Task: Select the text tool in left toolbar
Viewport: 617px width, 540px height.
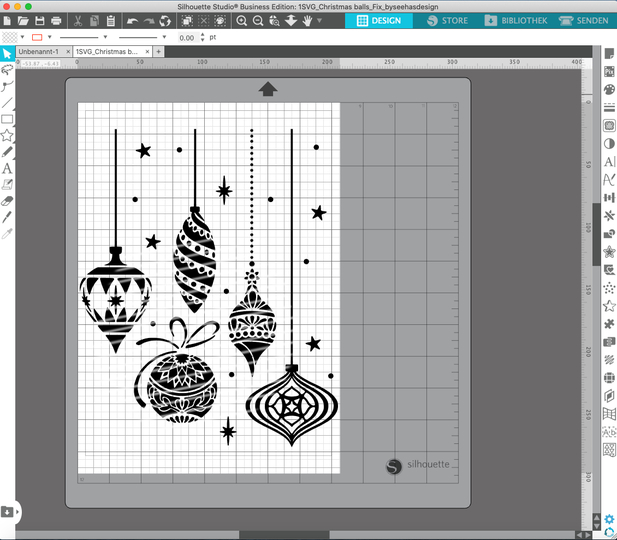Action: [x=7, y=168]
